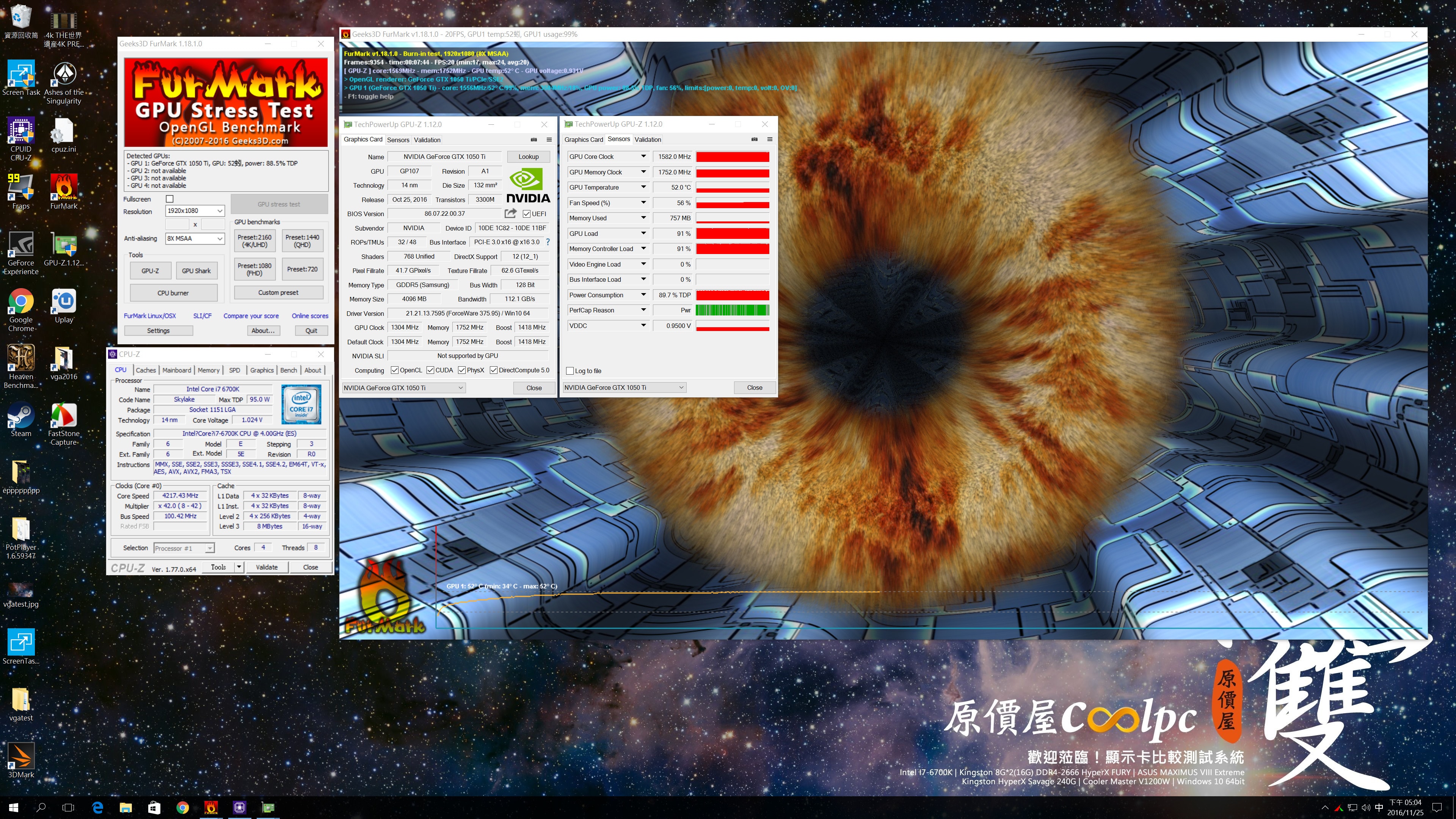1456x819 pixels.
Task: Open the Fan Speed (%) sensor dropdown
Action: [x=643, y=202]
